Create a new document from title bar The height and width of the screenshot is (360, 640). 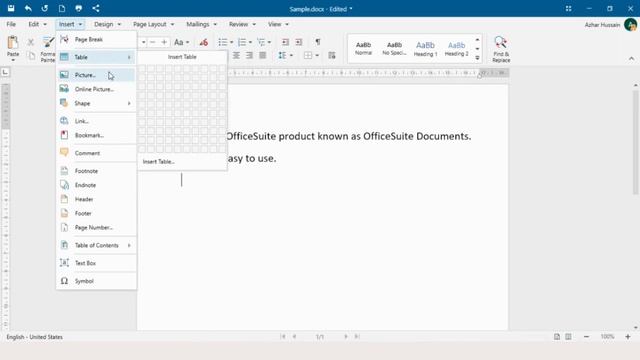tap(62, 8)
